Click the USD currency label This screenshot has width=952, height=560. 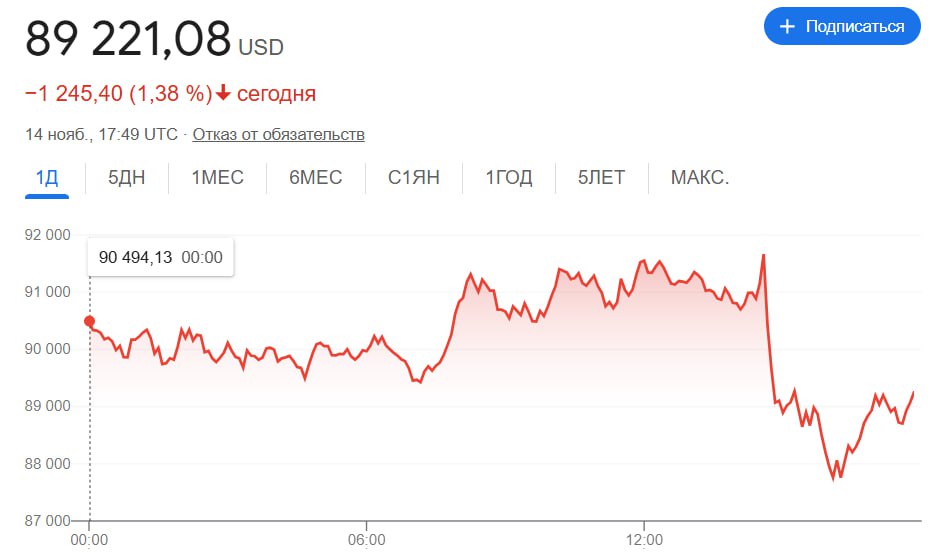pyautogui.click(x=260, y=47)
